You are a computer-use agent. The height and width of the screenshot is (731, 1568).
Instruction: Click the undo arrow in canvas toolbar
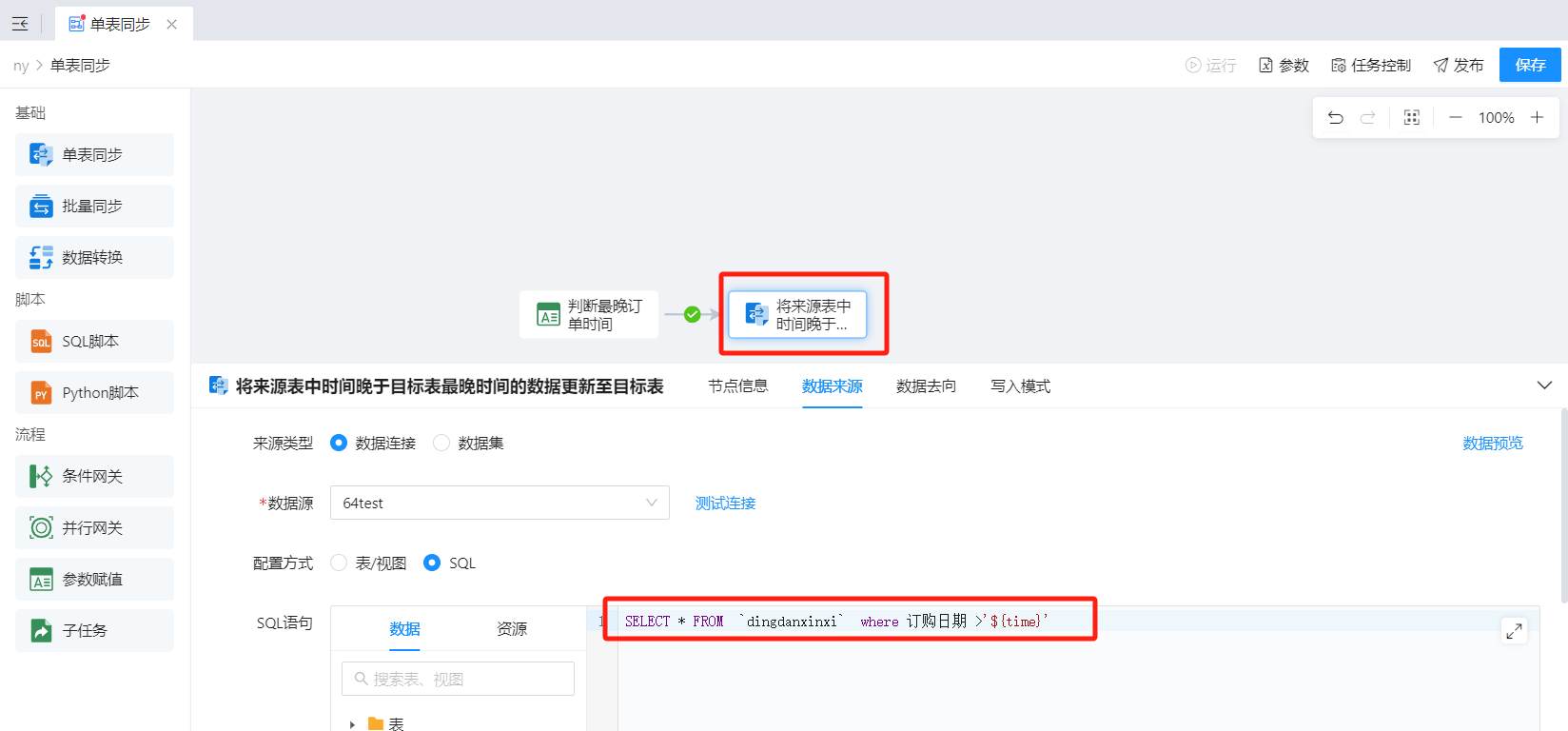(x=1336, y=118)
